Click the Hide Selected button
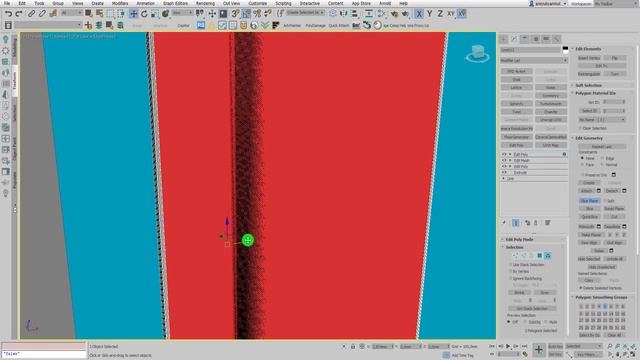The image size is (640, 360). (x=589, y=259)
